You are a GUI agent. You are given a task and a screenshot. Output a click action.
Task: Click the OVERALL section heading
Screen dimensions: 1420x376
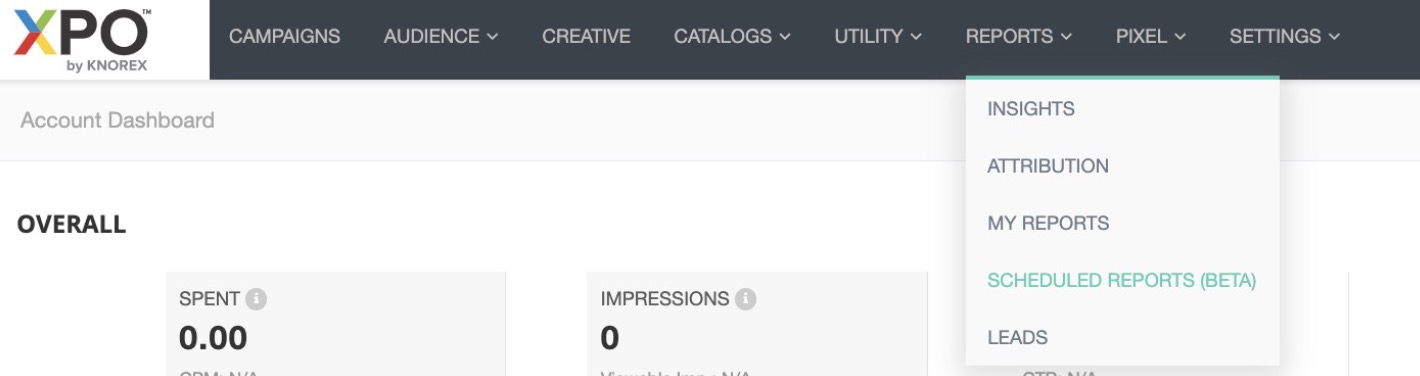[72, 224]
